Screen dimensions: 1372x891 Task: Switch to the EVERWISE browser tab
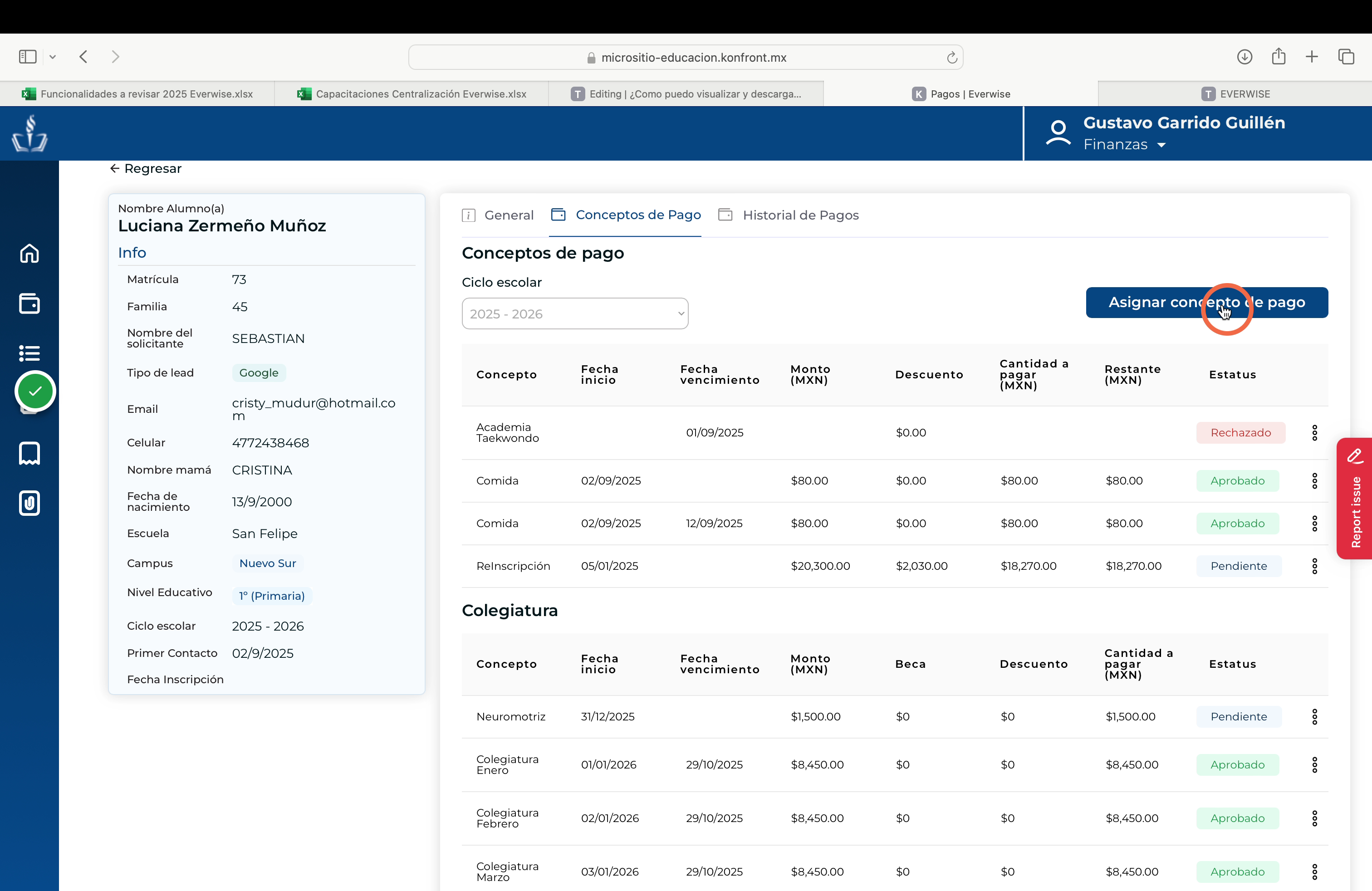pyautogui.click(x=1235, y=93)
